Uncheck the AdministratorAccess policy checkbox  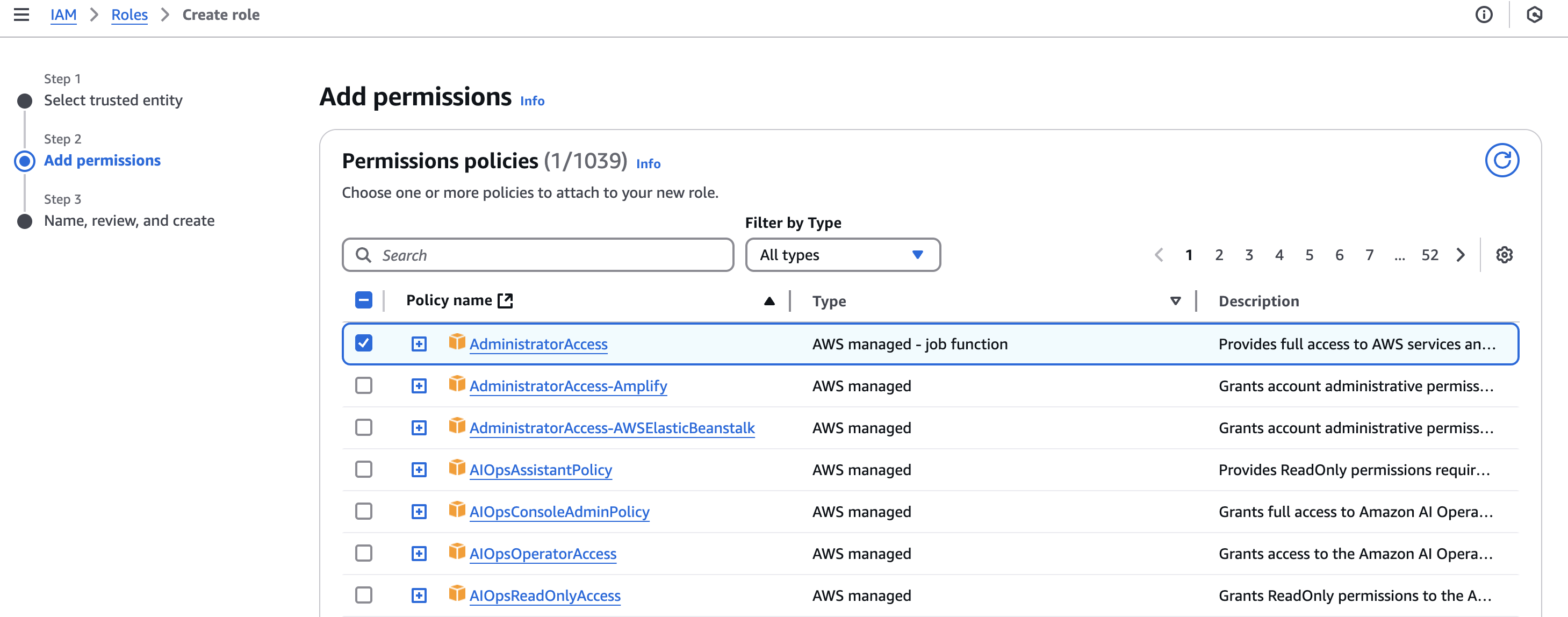point(363,343)
